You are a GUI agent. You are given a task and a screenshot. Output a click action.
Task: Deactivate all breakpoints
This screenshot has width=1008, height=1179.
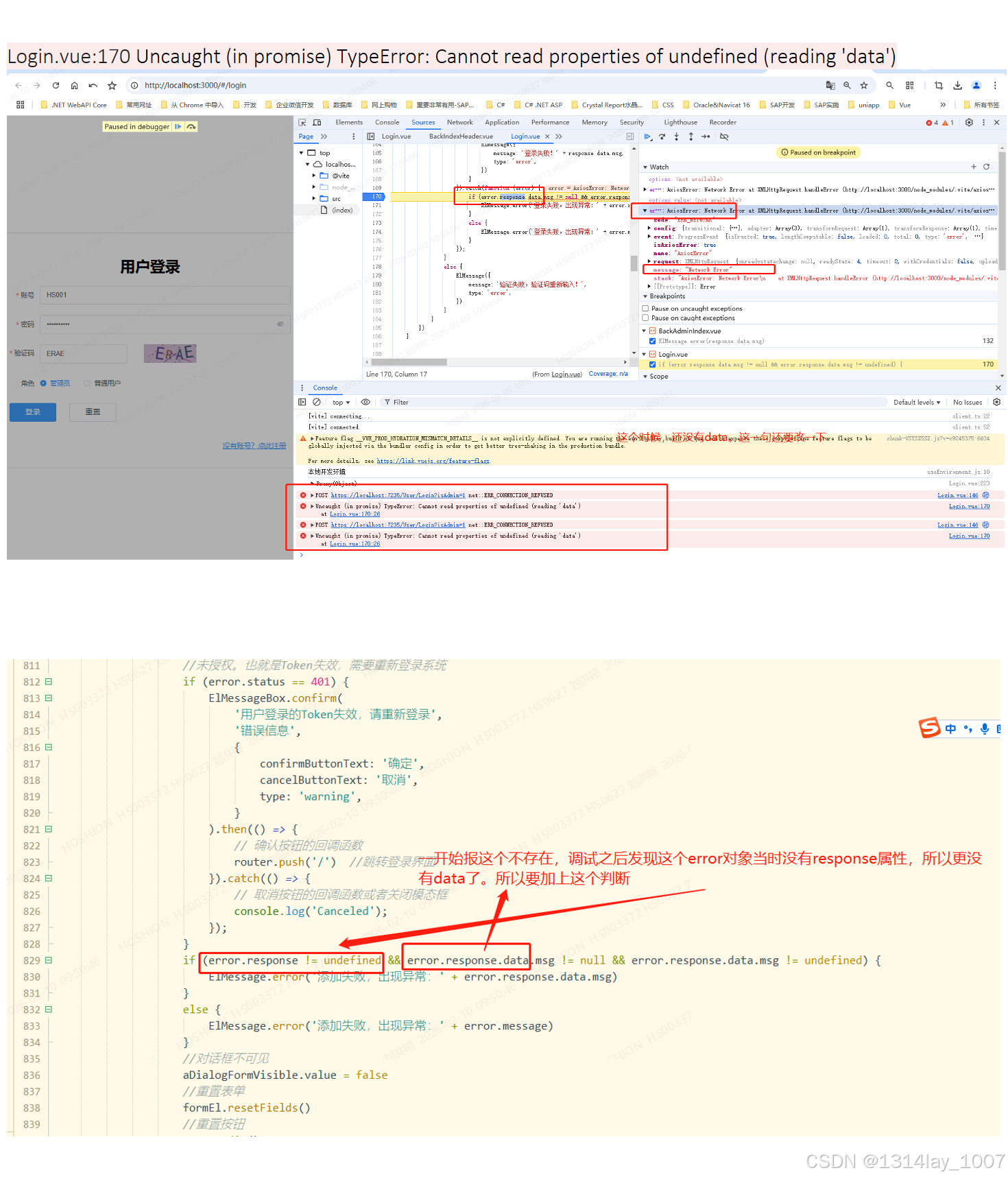[x=724, y=136]
